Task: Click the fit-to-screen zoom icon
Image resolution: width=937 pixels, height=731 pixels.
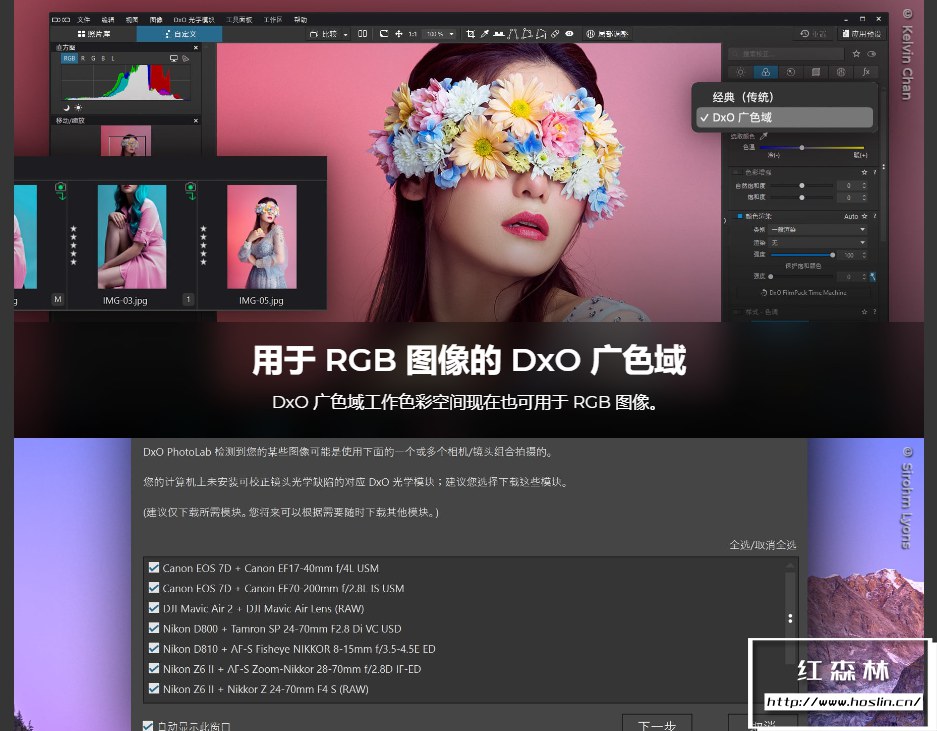Action: click(x=384, y=34)
